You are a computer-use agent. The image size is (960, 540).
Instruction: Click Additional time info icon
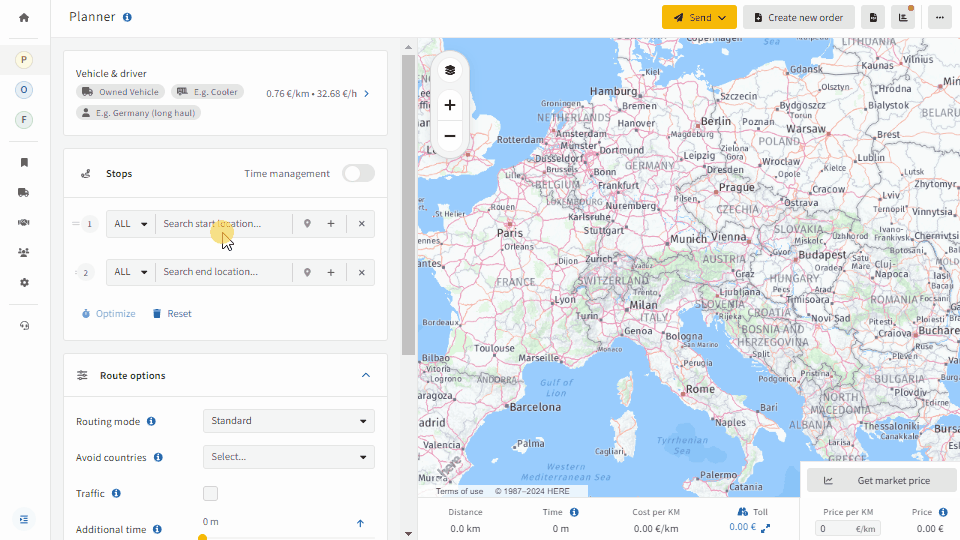tap(157, 530)
